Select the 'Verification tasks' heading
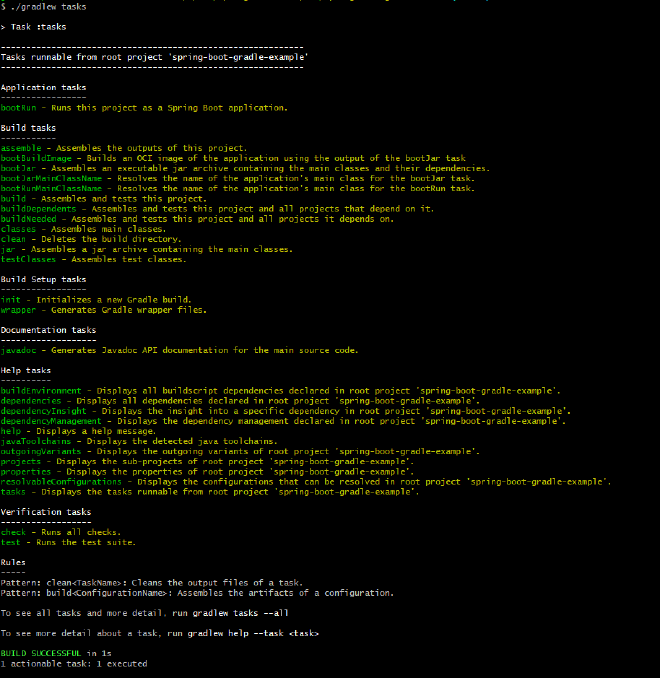This screenshot has width=660, height=678. [46, 512]
